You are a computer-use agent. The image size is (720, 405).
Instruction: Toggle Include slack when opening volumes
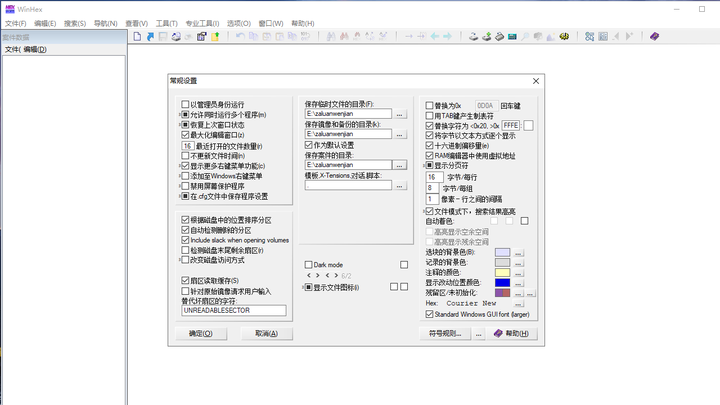click(185, 240)
